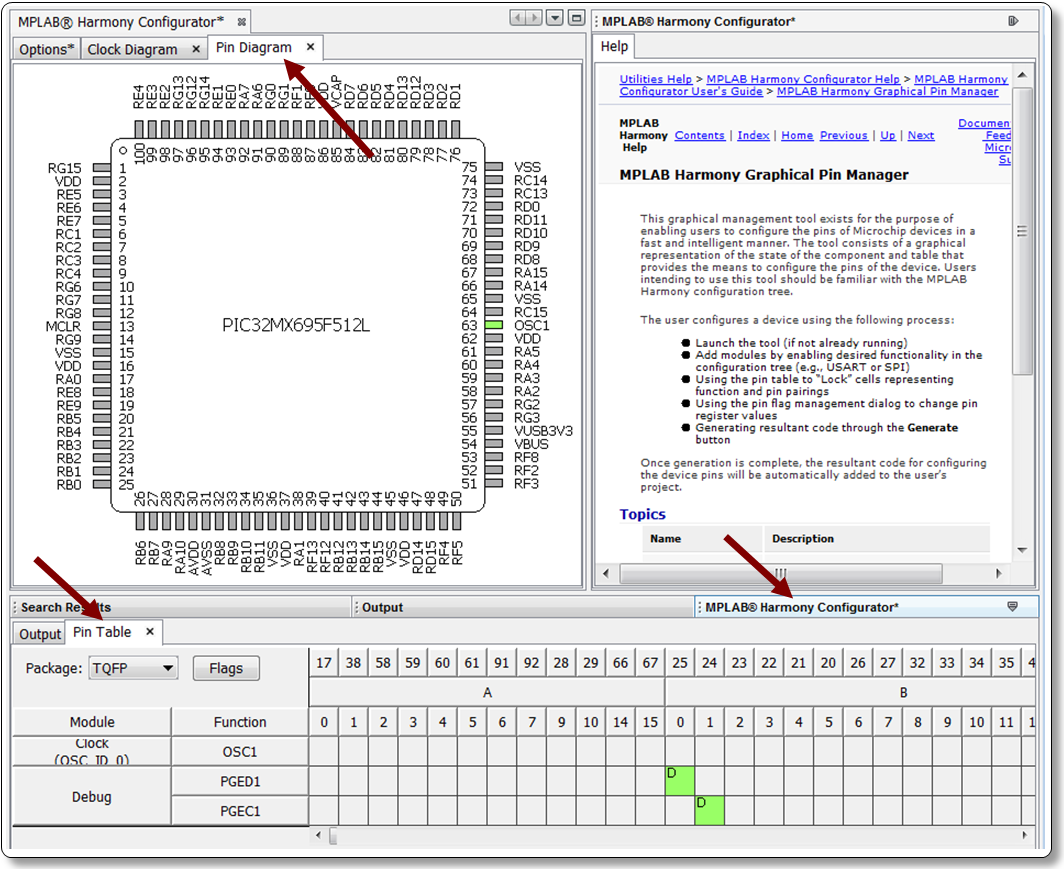Image resolution: width=1064 pixels, height=869 pixels.
Task: Switch to the Clock Diagram tab
Action: tap(132, 49)
